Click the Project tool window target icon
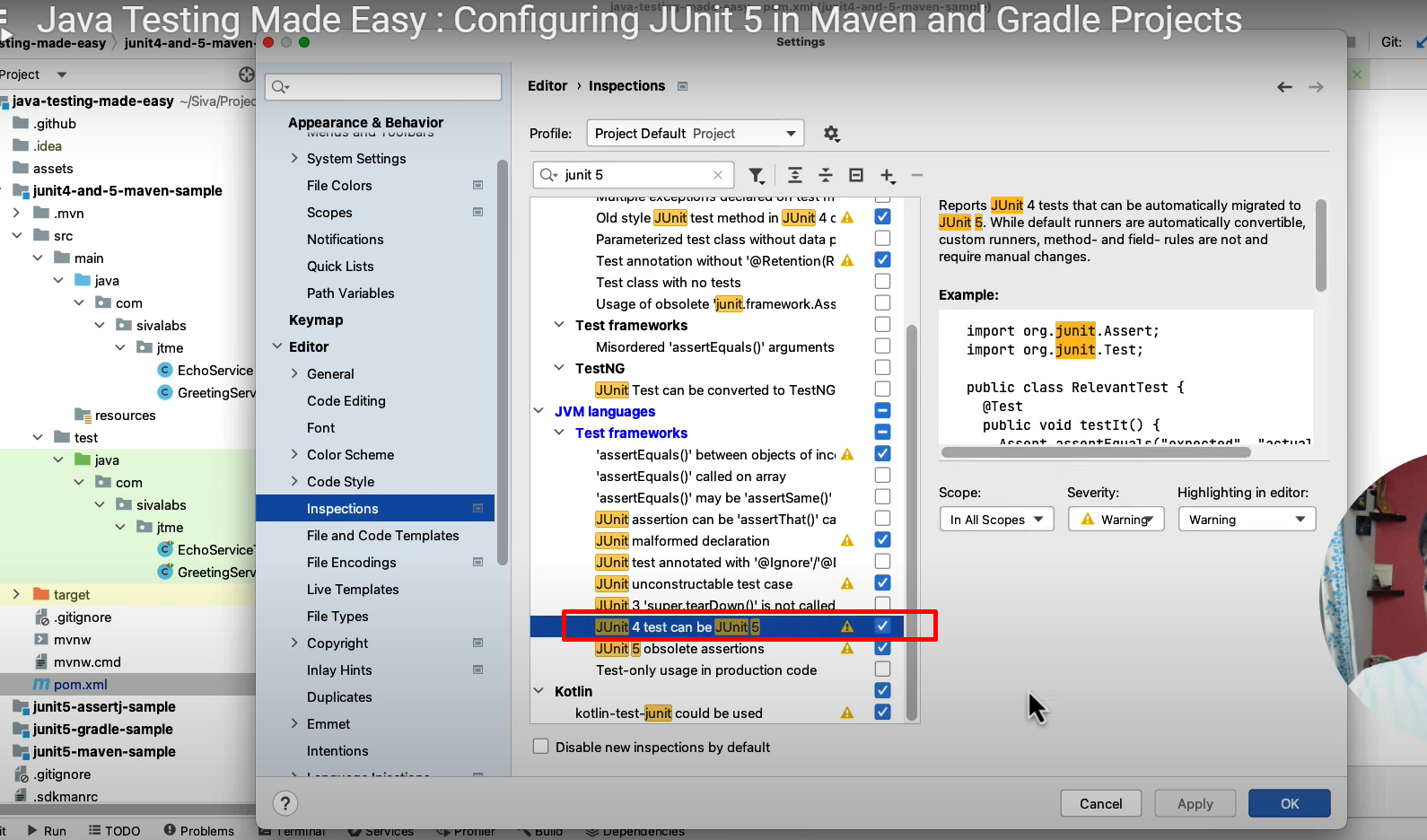1427x840 pixels. 247,74
